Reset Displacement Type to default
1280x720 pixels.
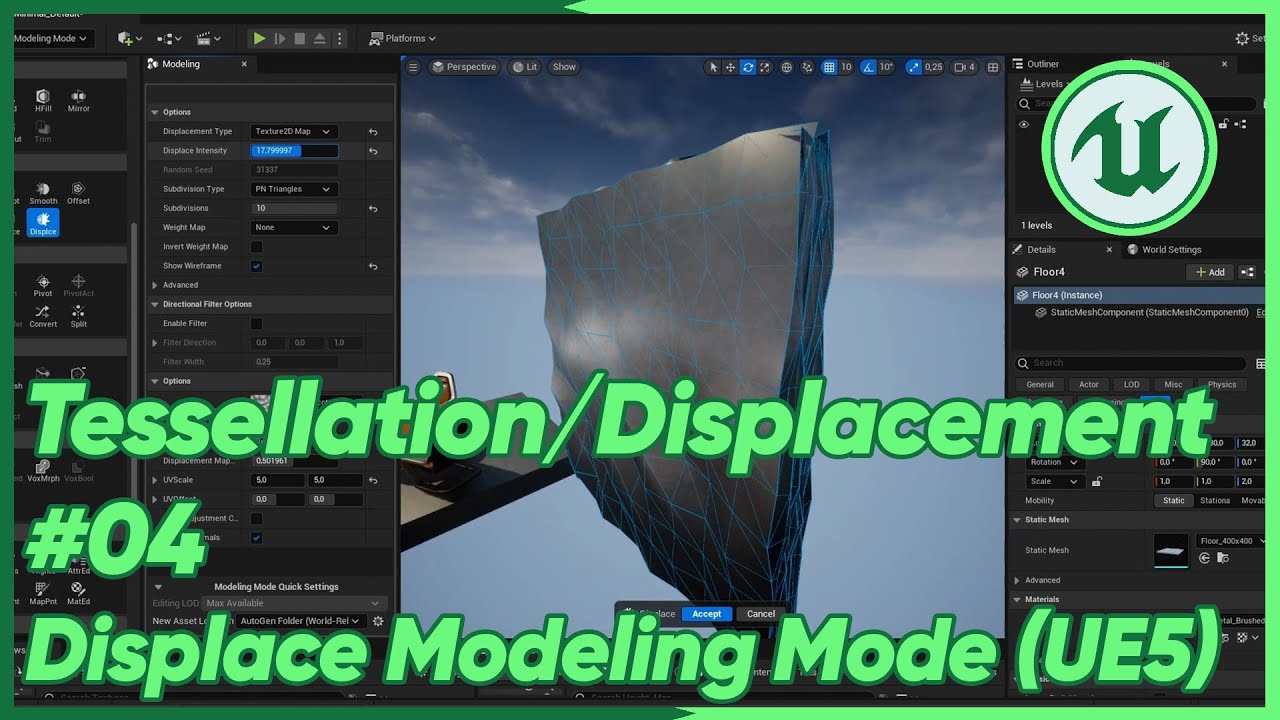pos(373,131)
